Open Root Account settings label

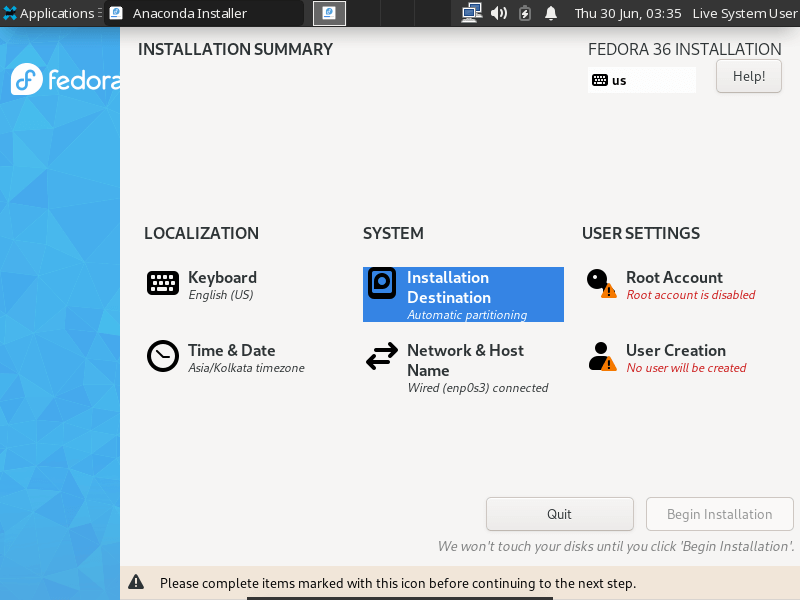coord(674,278)
